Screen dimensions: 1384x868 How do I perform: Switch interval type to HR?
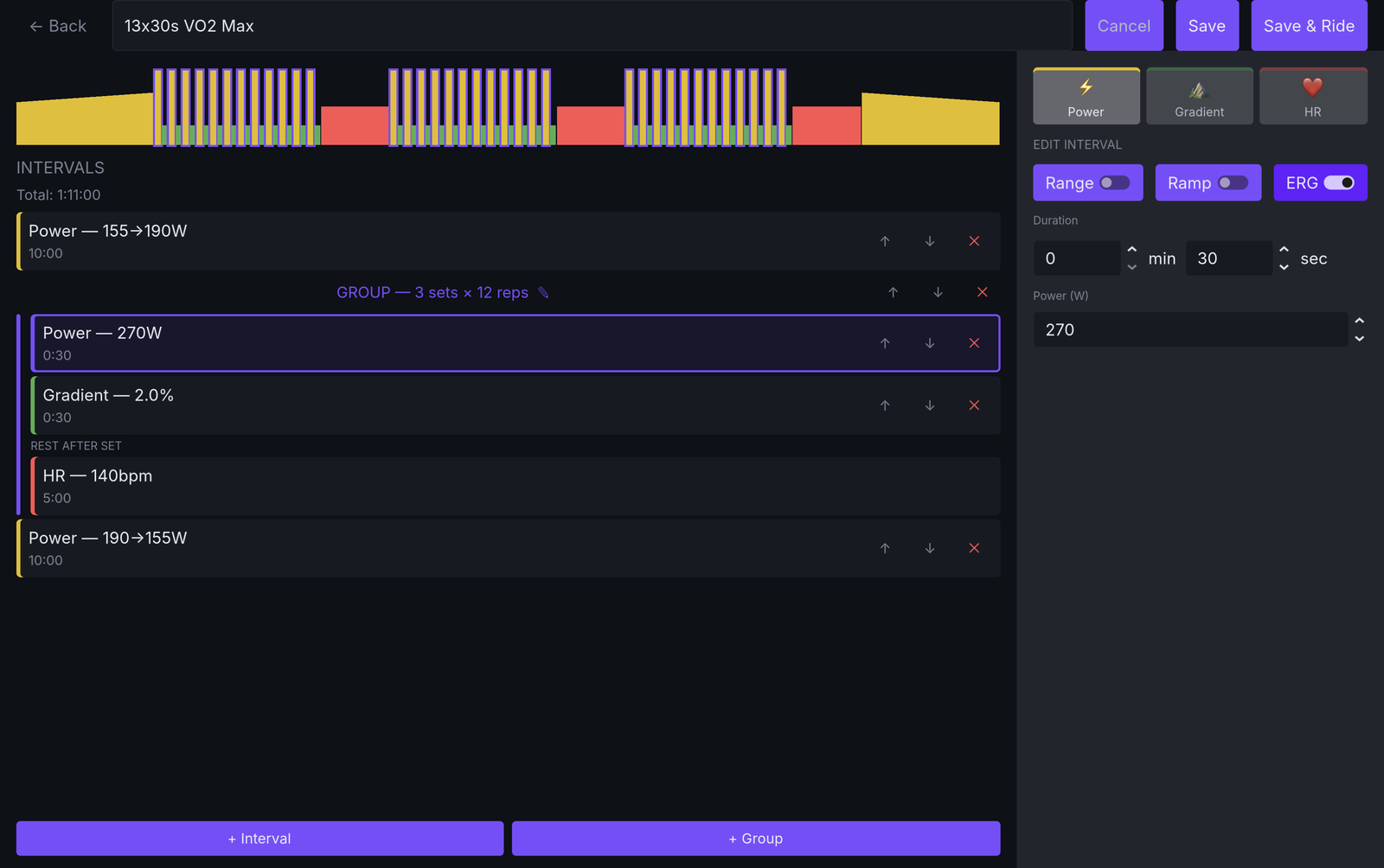tap(1313, 96)
